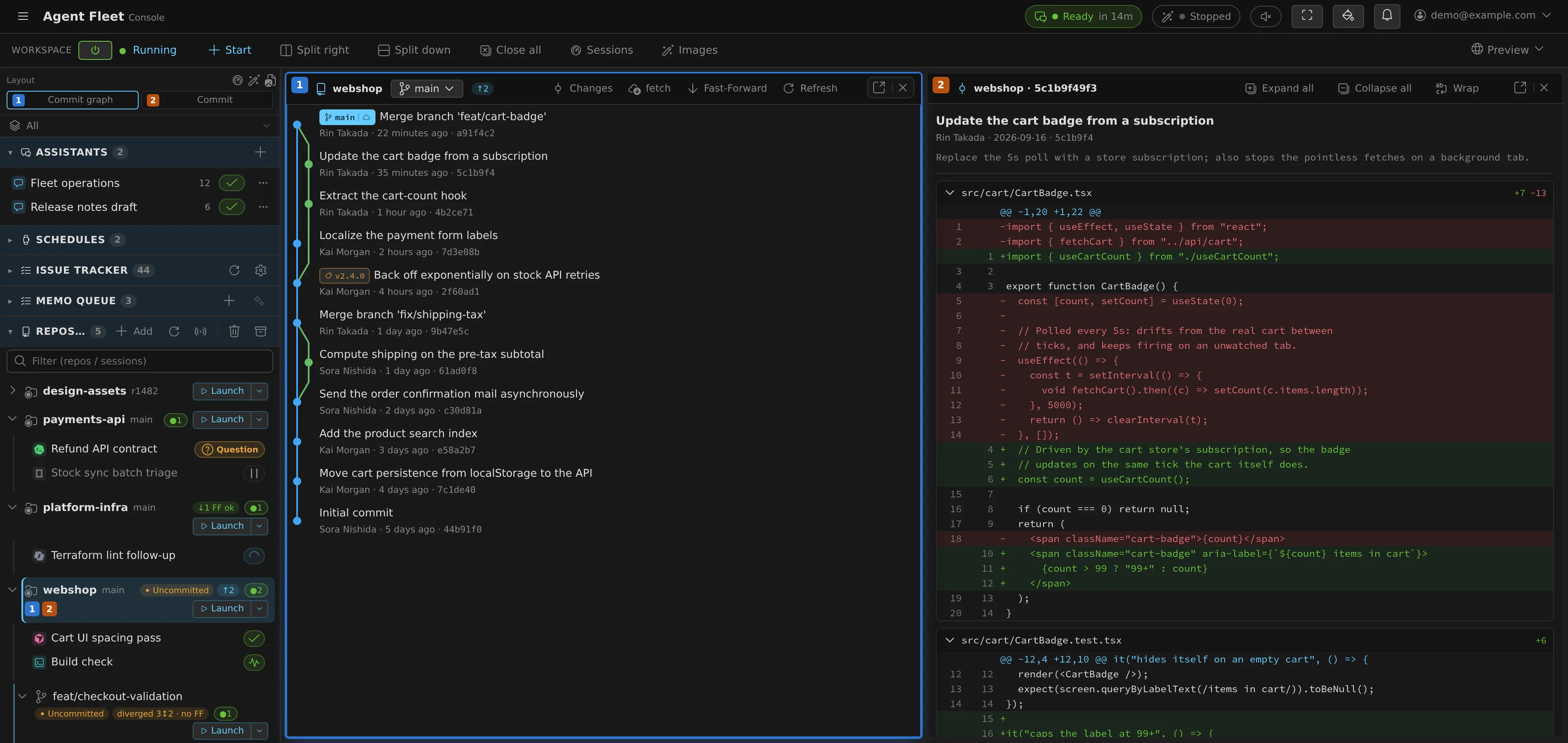1568x743 pixels.
Task: Launch the payments-api repository
Action: [x=222, y=420]
